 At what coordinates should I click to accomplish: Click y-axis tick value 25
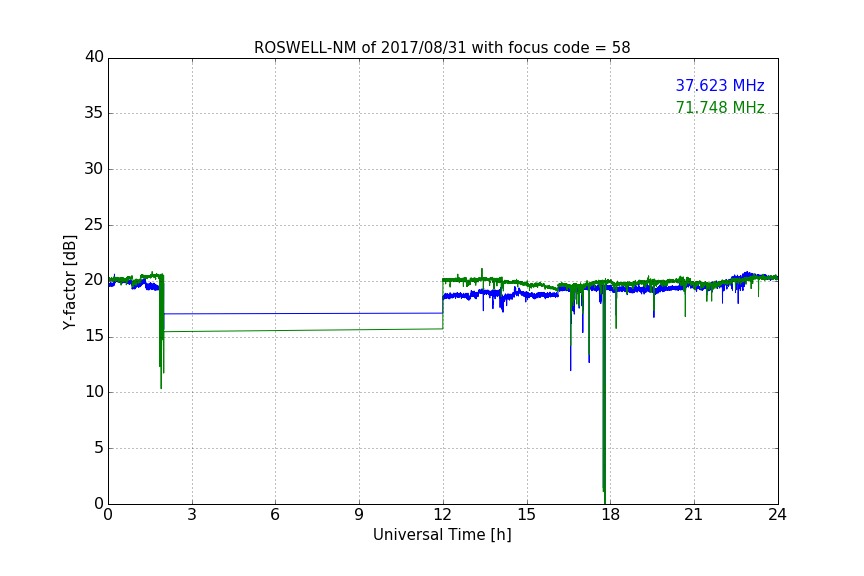94,224
